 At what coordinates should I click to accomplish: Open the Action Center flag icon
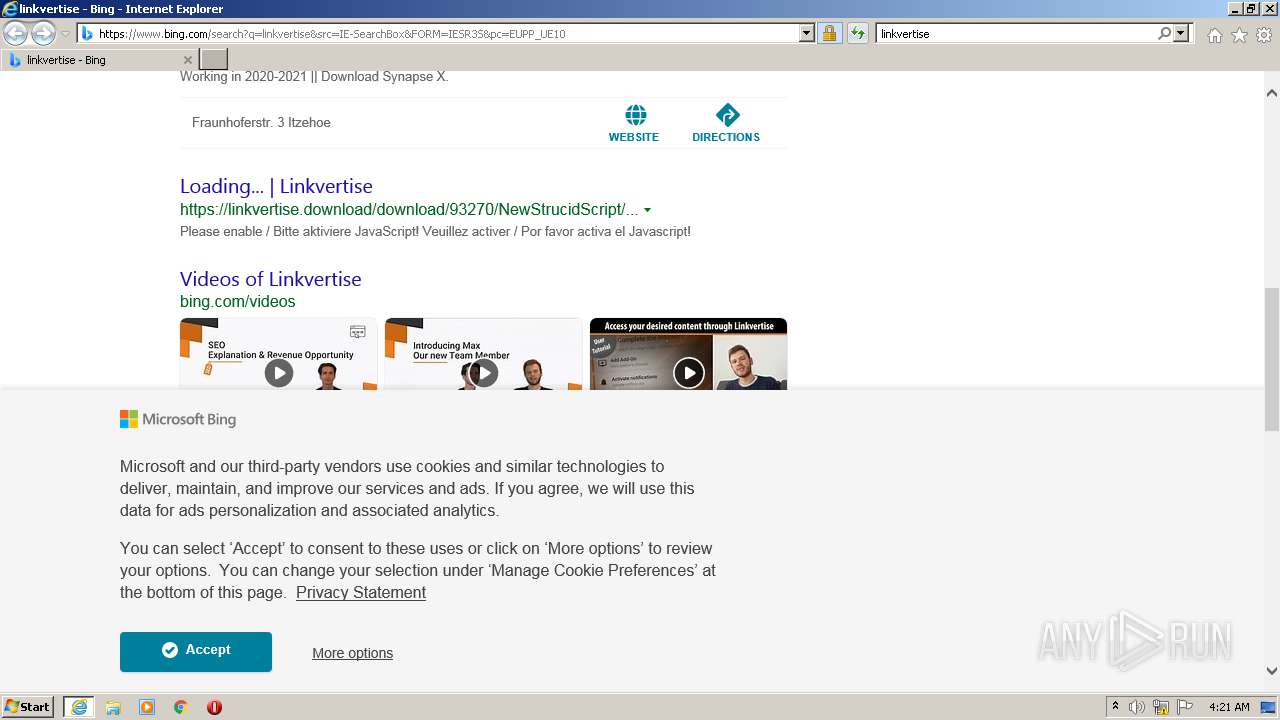point(1185,707)
